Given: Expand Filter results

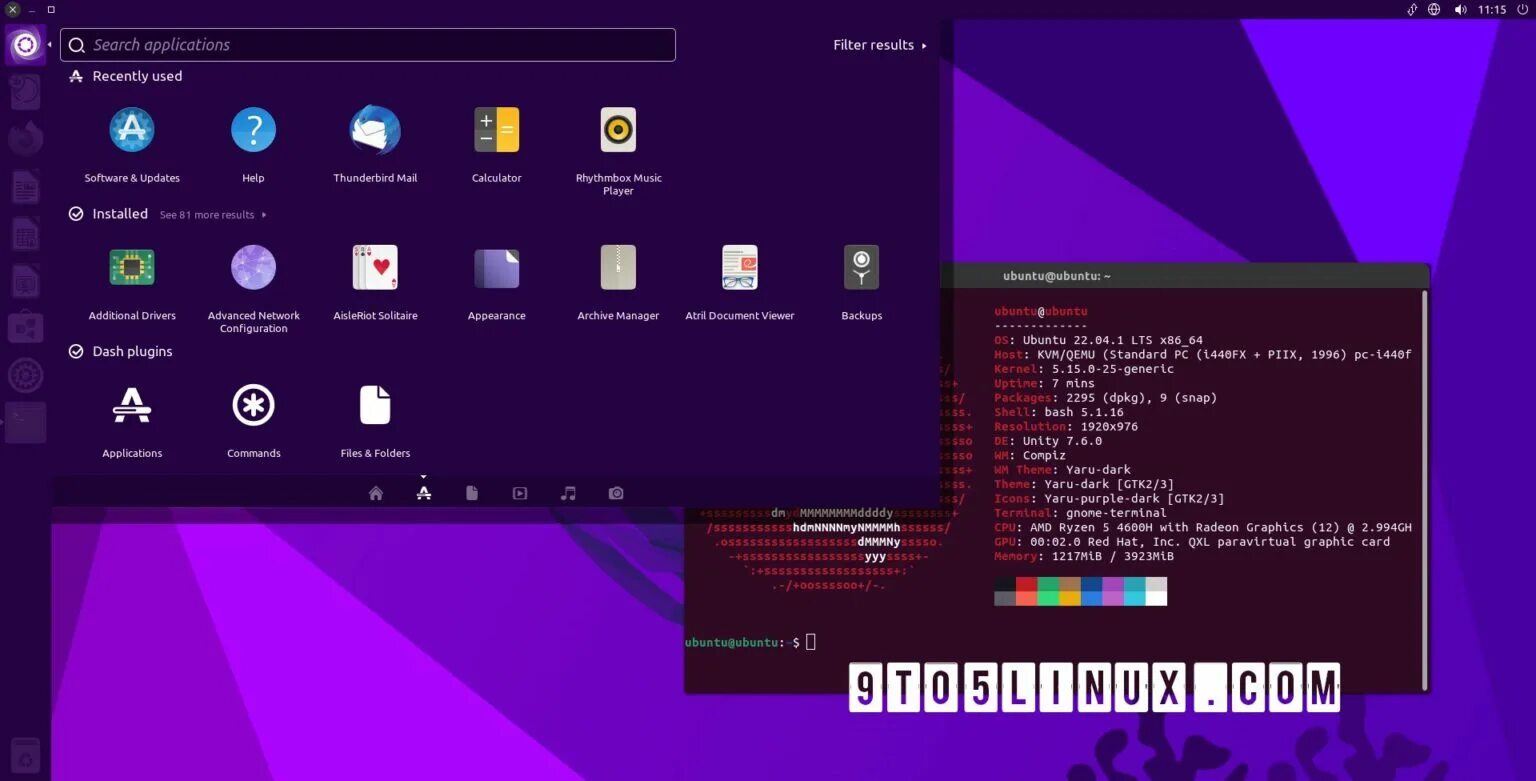Looking at the screenshot, I should pyautogui.click(x=880, y=45).
